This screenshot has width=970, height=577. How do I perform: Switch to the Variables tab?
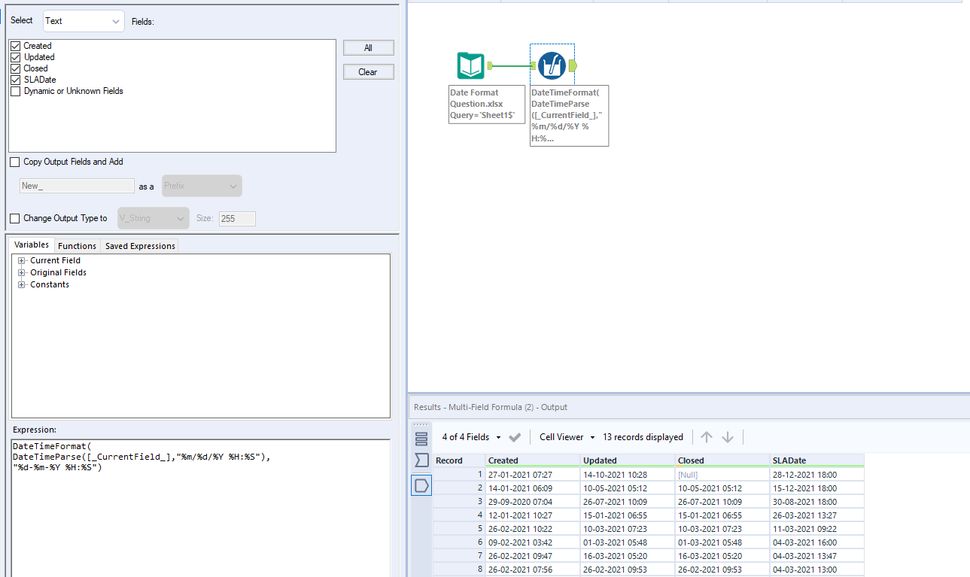point(32,245)
